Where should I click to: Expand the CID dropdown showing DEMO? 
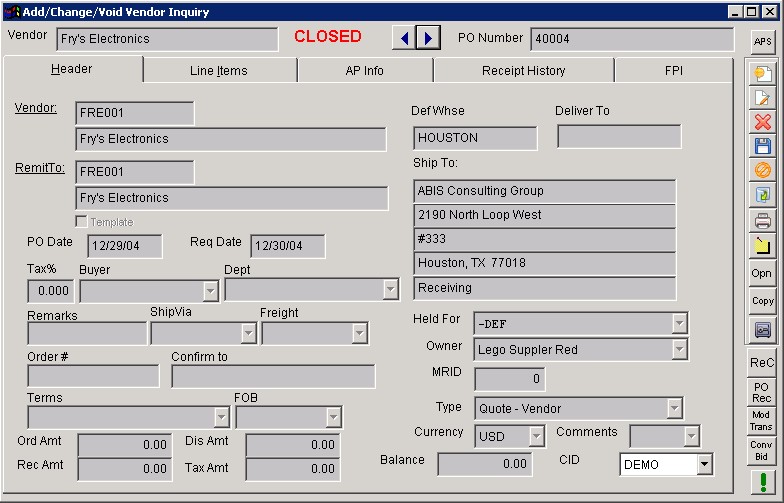704,464
